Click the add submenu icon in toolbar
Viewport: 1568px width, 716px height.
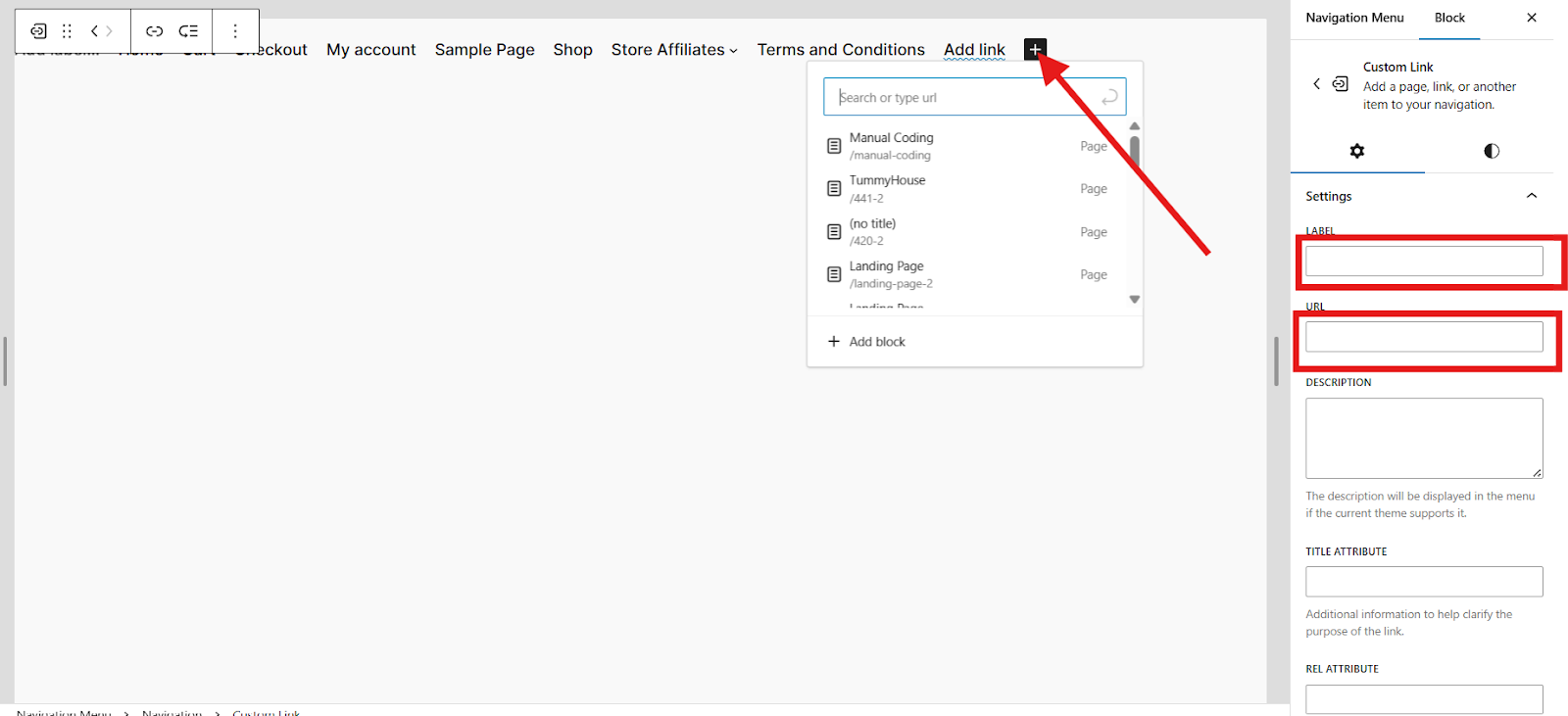(x=188, y=31)
